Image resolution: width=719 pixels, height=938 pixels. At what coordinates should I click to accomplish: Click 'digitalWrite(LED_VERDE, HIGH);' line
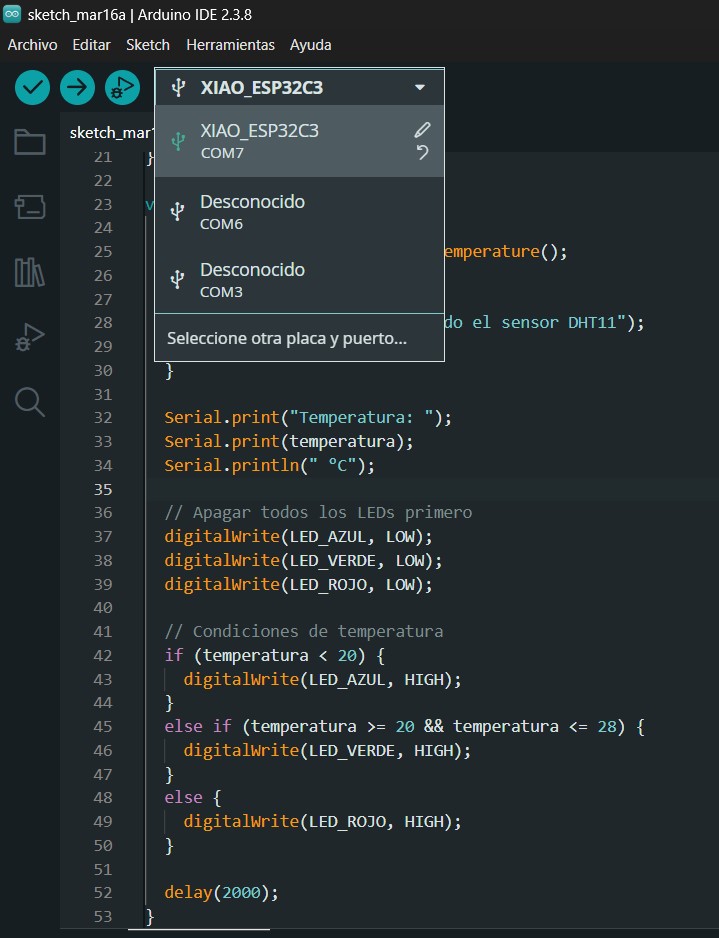pyautogui.click(x=327, y=750)
